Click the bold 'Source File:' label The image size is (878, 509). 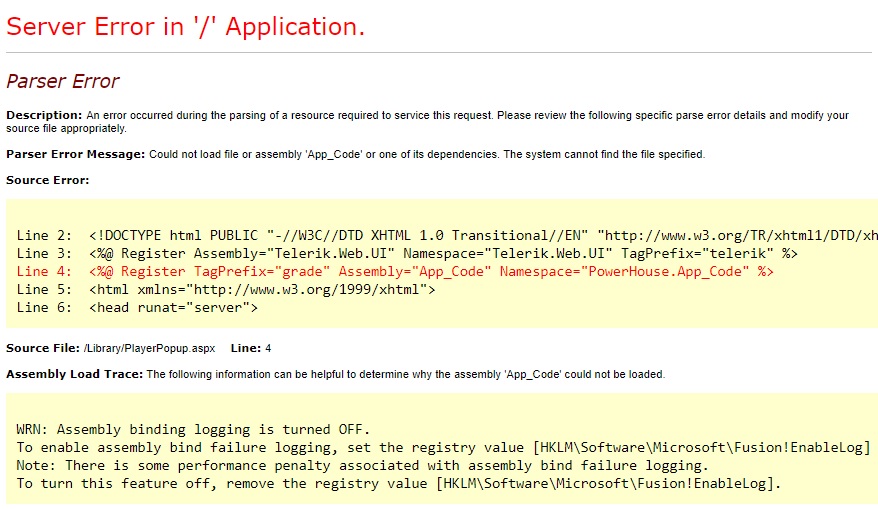click(x=43, y=348)
